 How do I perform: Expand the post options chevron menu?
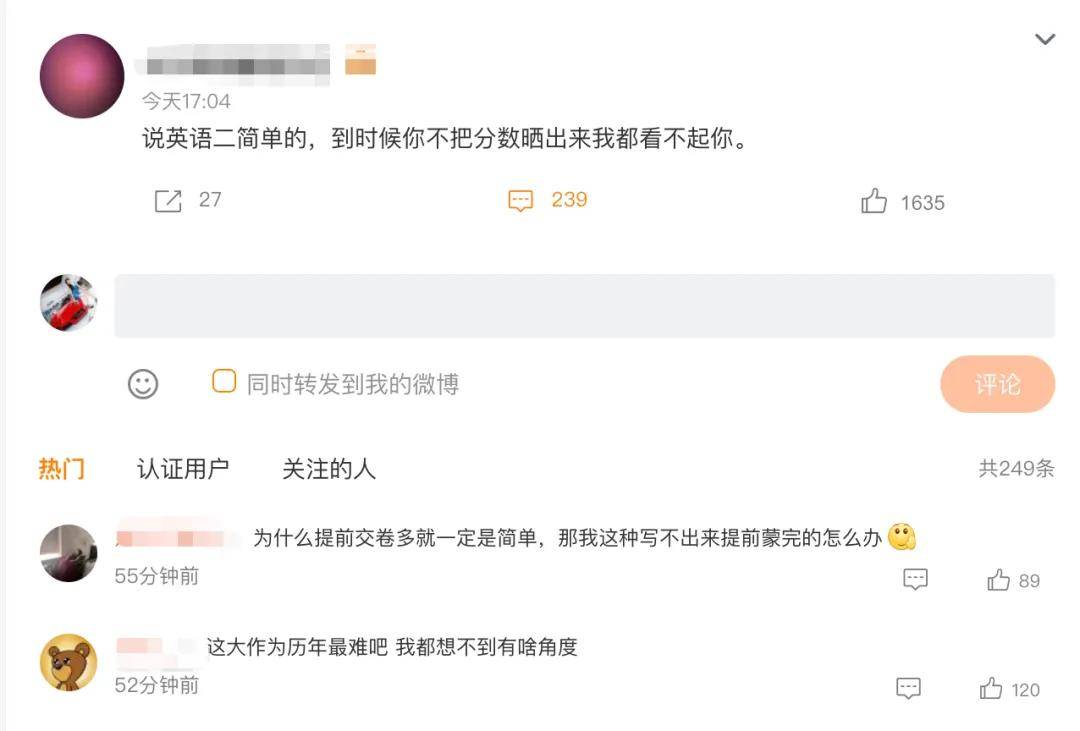[1045, 40]
